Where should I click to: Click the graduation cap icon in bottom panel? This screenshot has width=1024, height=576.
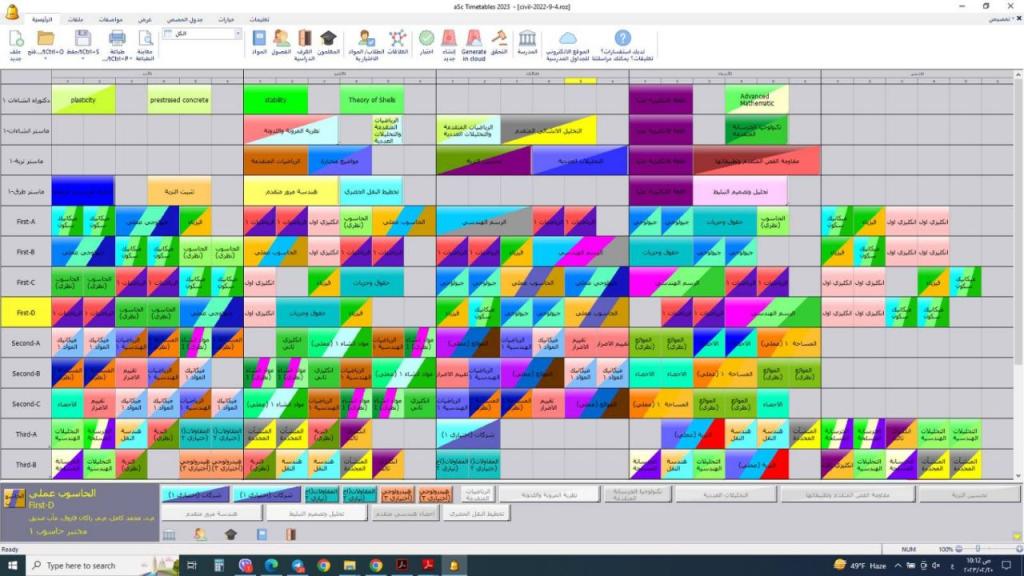[230, 534]
